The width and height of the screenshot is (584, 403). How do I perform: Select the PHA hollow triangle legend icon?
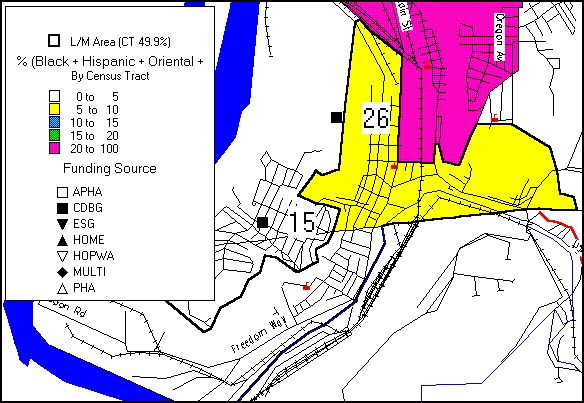pos(62,288)
